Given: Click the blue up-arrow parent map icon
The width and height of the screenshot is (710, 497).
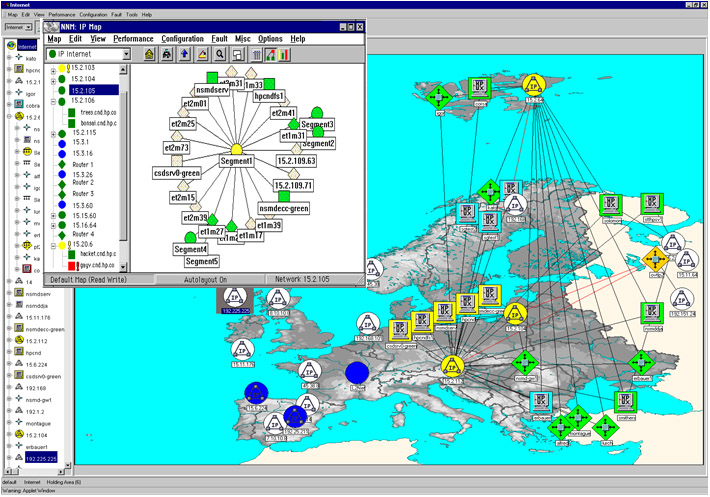Looking at the screenshot, I should point(184,54).
